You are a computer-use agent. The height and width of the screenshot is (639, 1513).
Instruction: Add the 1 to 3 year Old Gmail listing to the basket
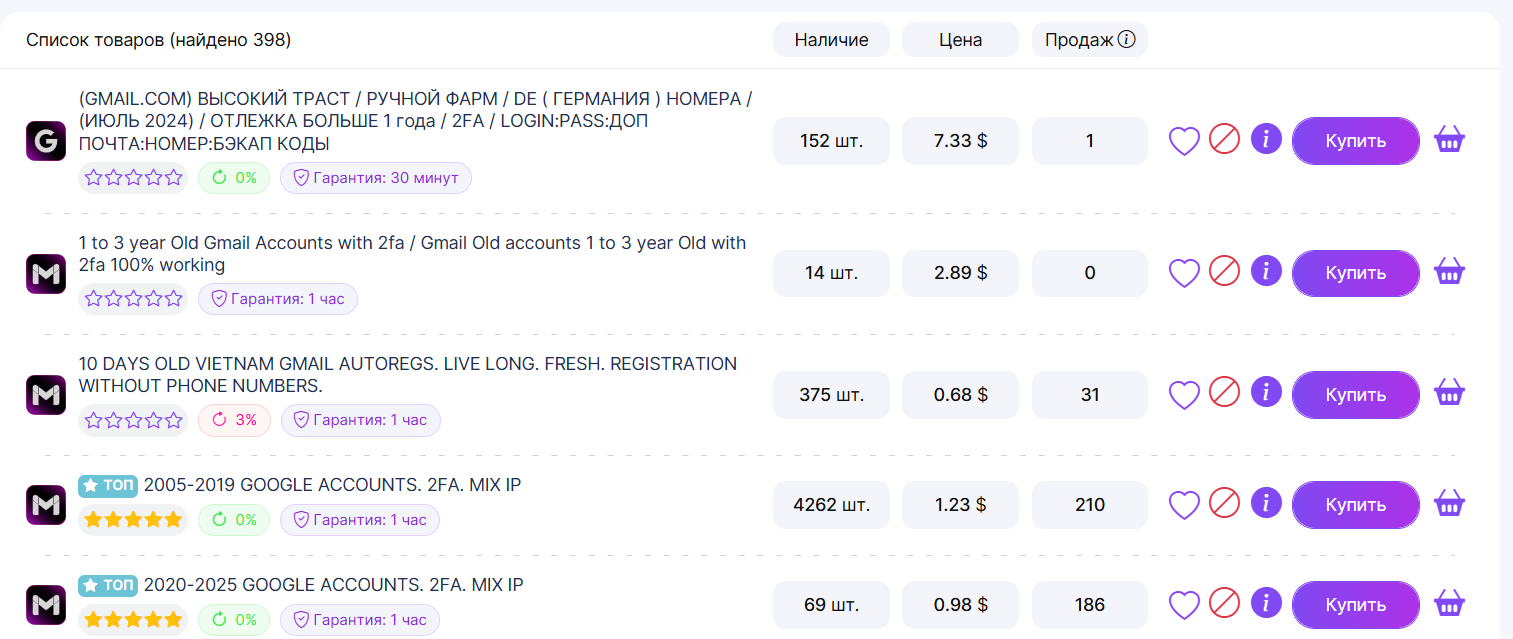point(1450,271)
